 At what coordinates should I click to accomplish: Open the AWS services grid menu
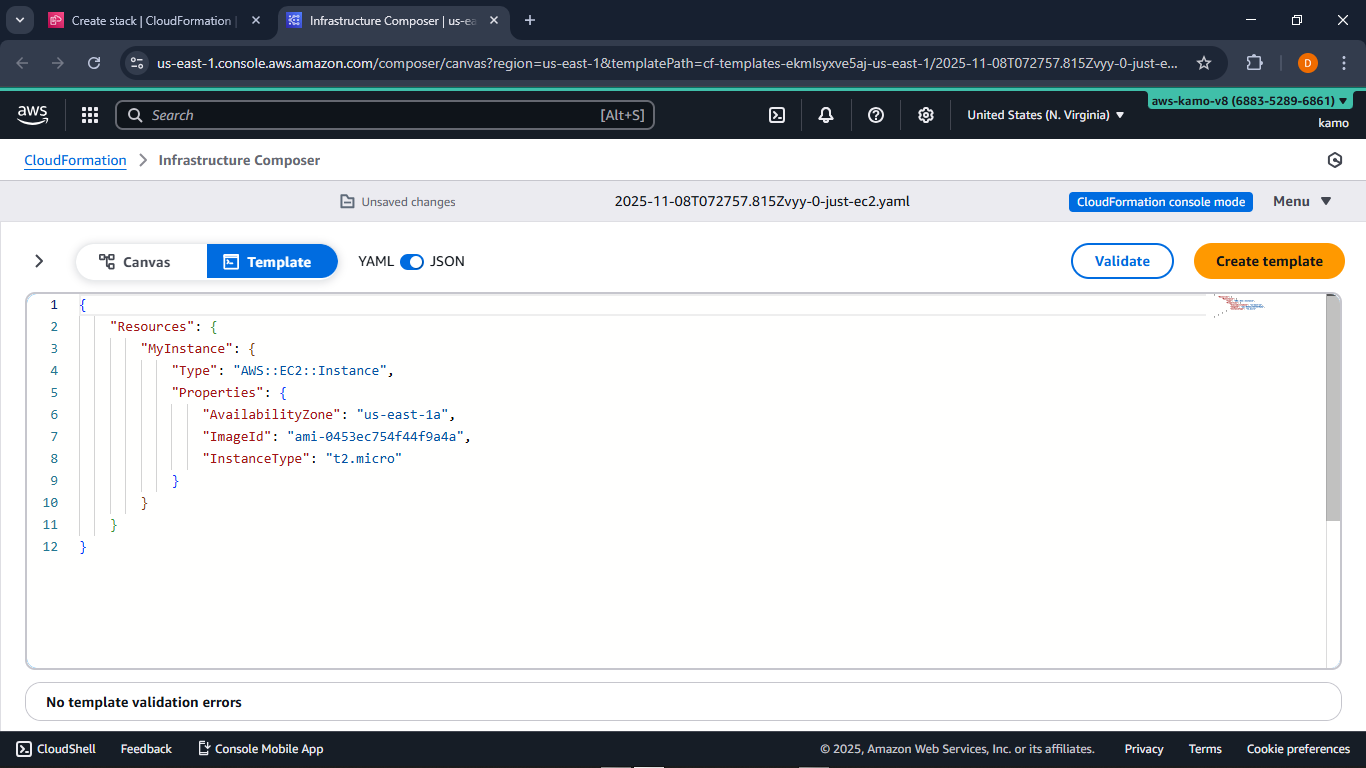pyautogui.click(x=90, y=115)
